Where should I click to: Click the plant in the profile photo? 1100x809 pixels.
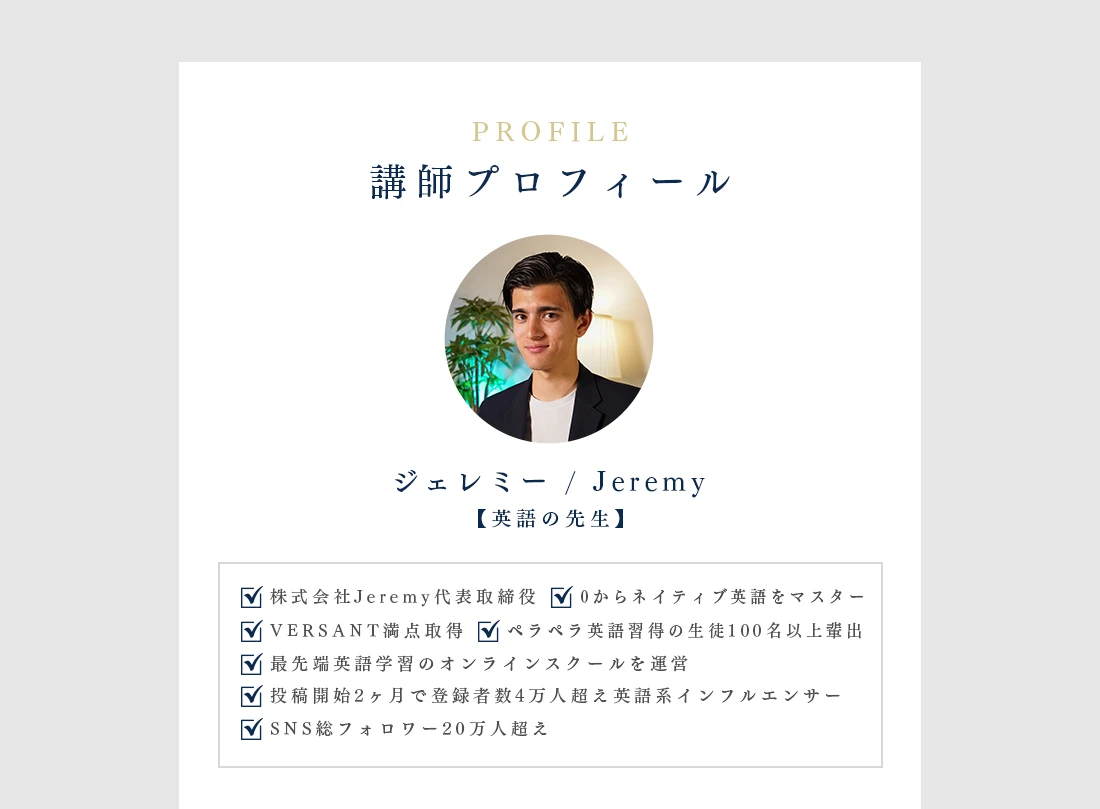tap(479, 344)
